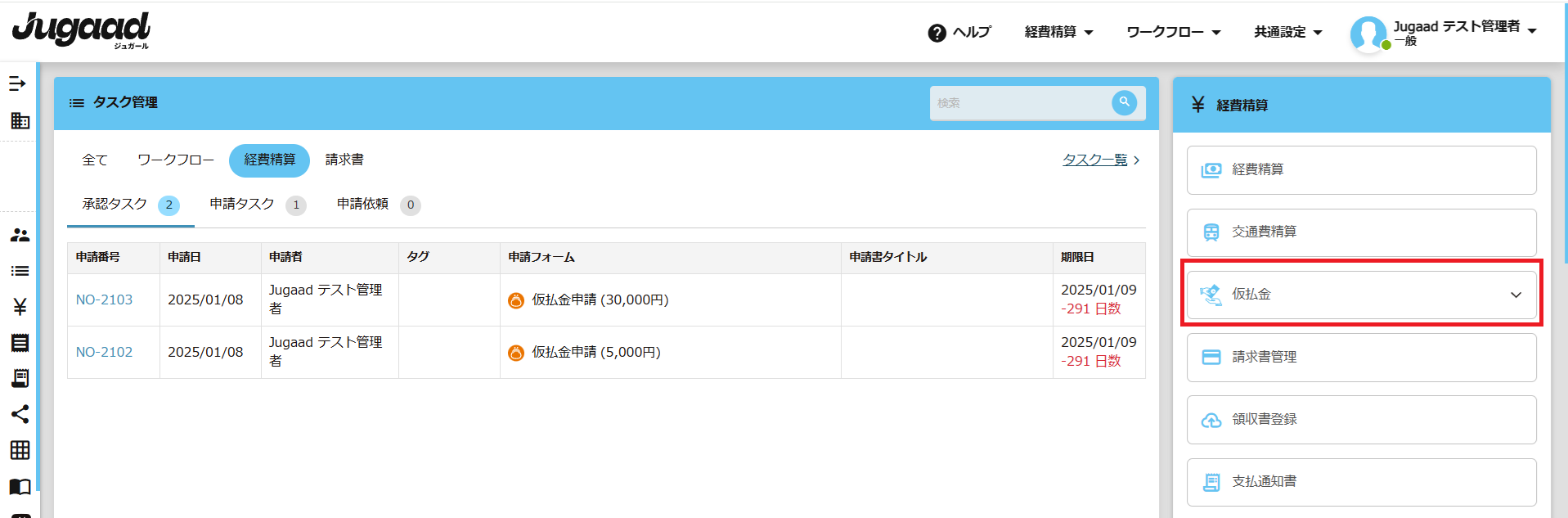The image size is (1568, 518).
Task: Open the grid table icon in sidebar
Action: 20,450
